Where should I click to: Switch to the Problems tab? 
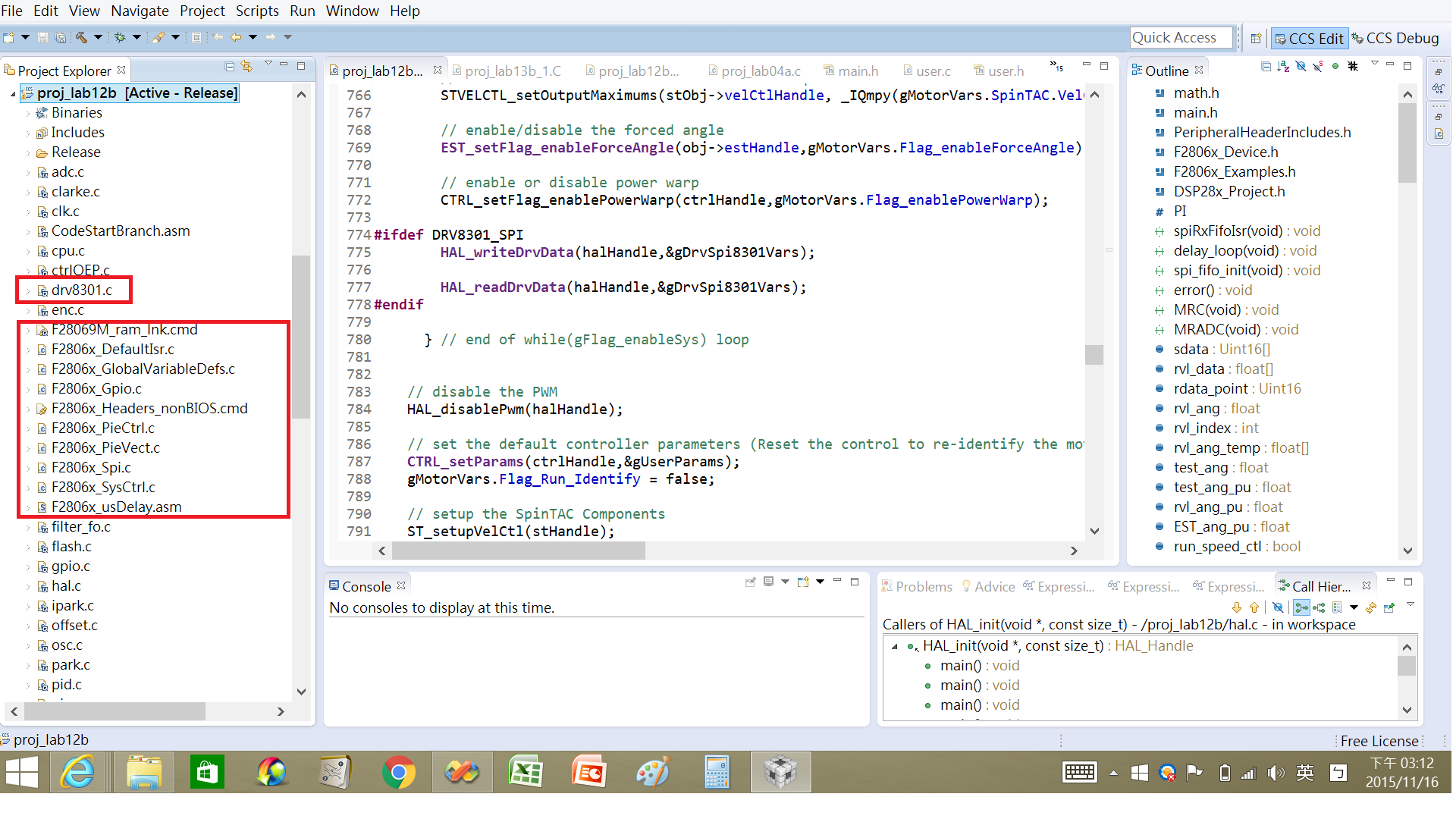coord(917,586)
